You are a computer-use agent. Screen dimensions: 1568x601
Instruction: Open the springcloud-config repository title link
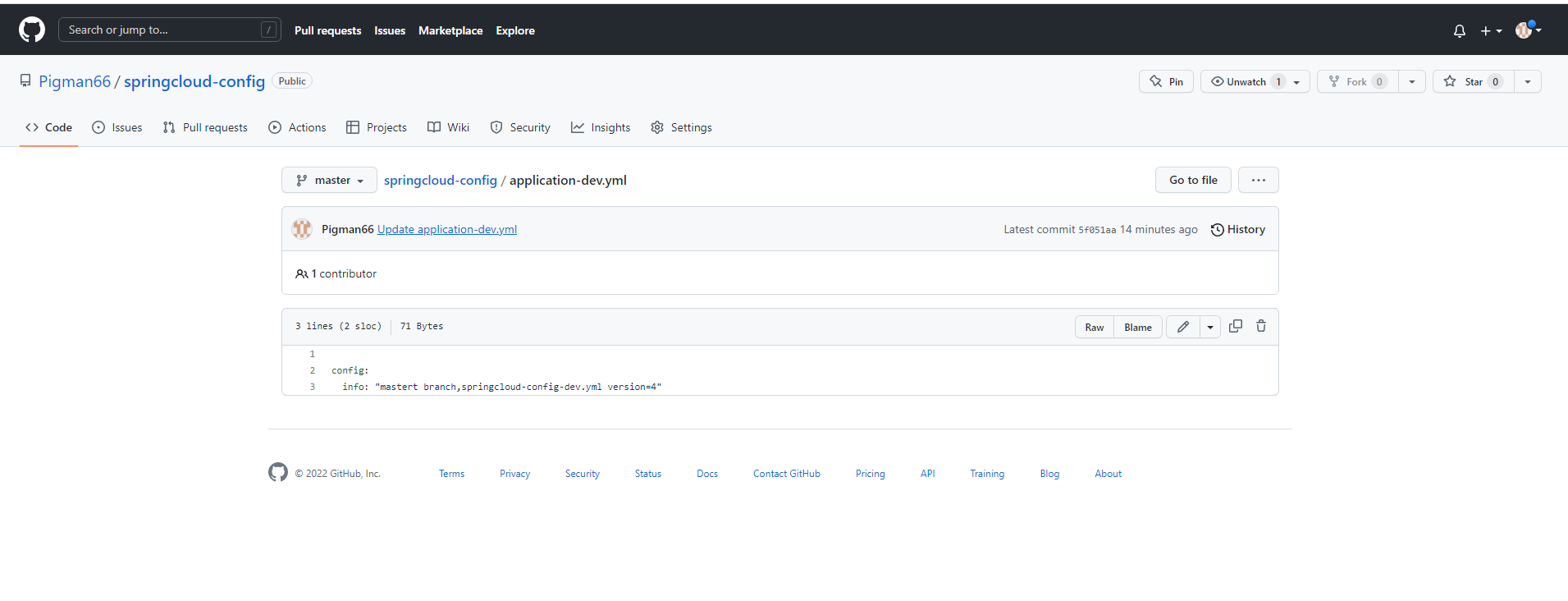click(194, 81)
